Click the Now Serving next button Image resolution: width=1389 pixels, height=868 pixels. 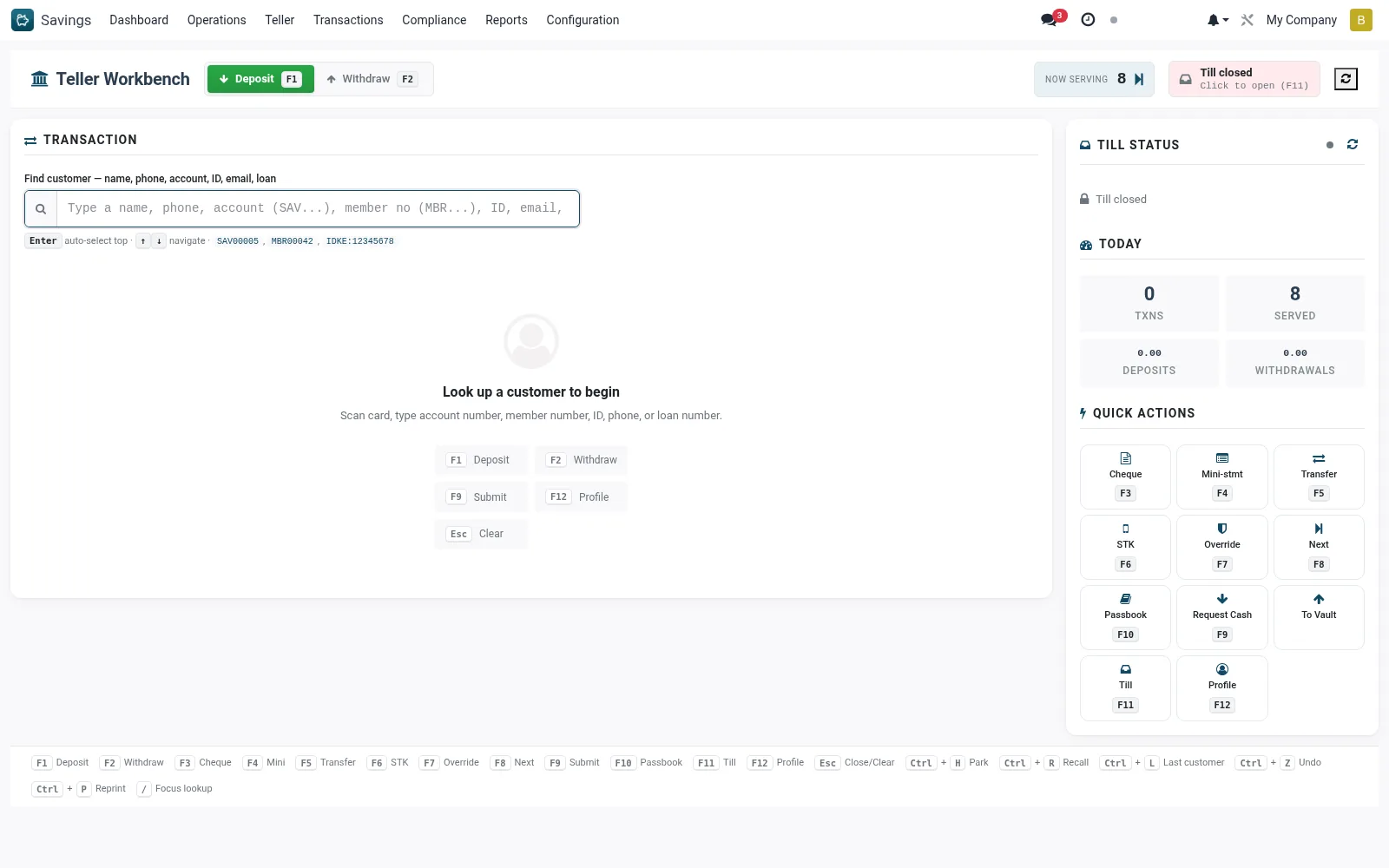(1139, 79)
